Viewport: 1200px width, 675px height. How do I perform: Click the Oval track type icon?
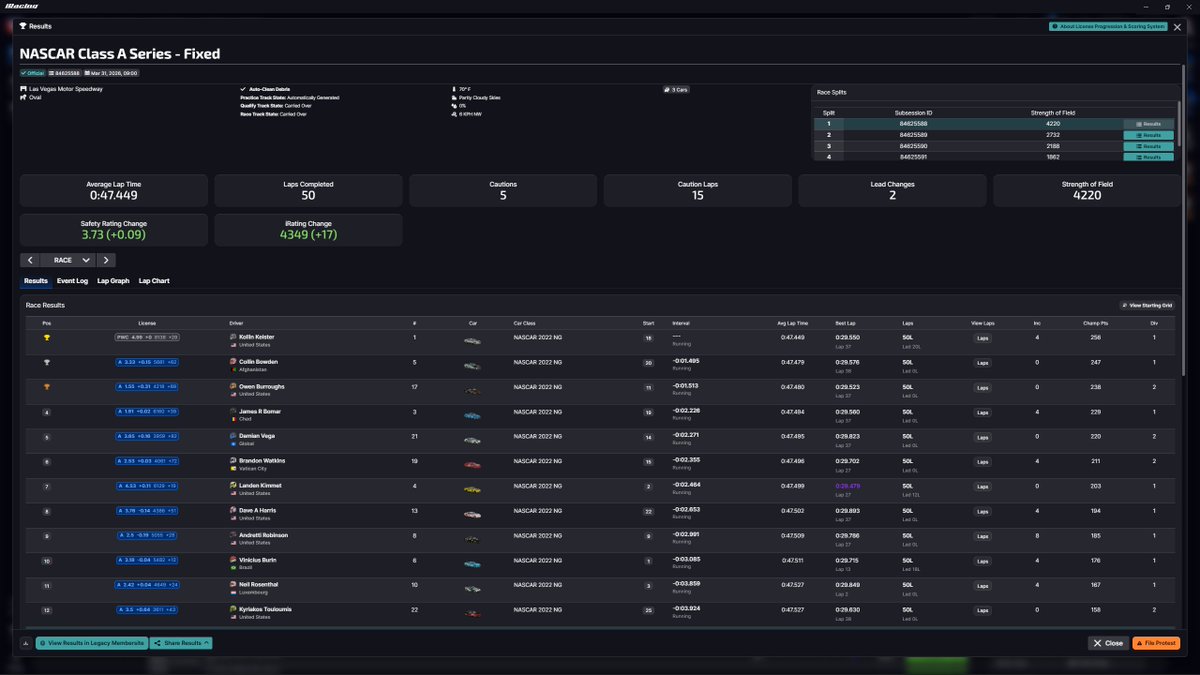coord(23,98)
